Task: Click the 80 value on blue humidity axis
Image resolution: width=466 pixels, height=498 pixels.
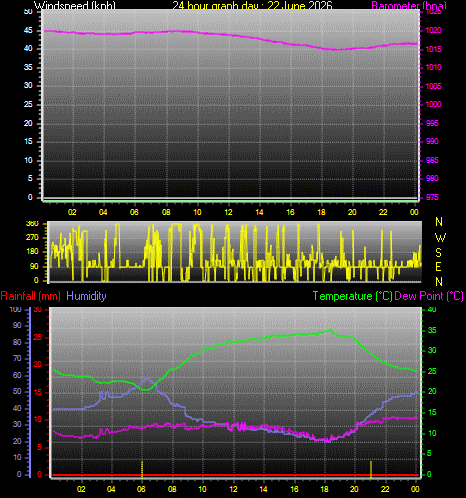Action: coord(17,342)
